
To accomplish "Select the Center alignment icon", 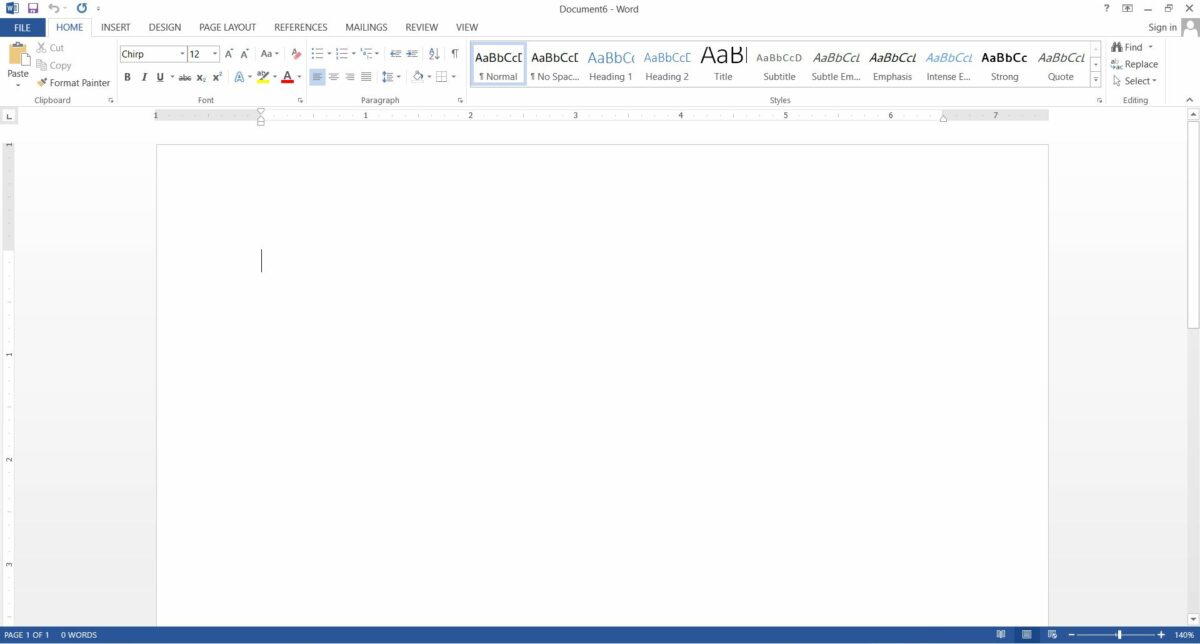I will coord(332,76).
